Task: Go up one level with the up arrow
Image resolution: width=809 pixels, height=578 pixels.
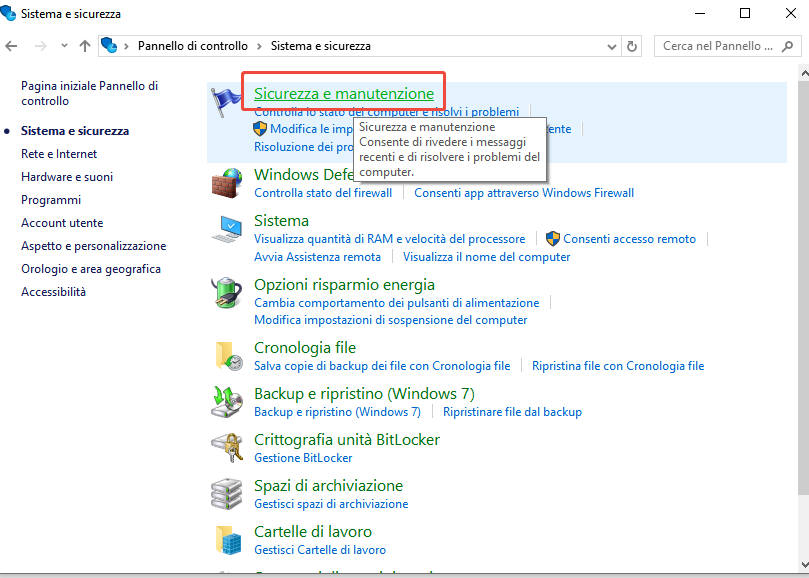Action: click(85, 46)
